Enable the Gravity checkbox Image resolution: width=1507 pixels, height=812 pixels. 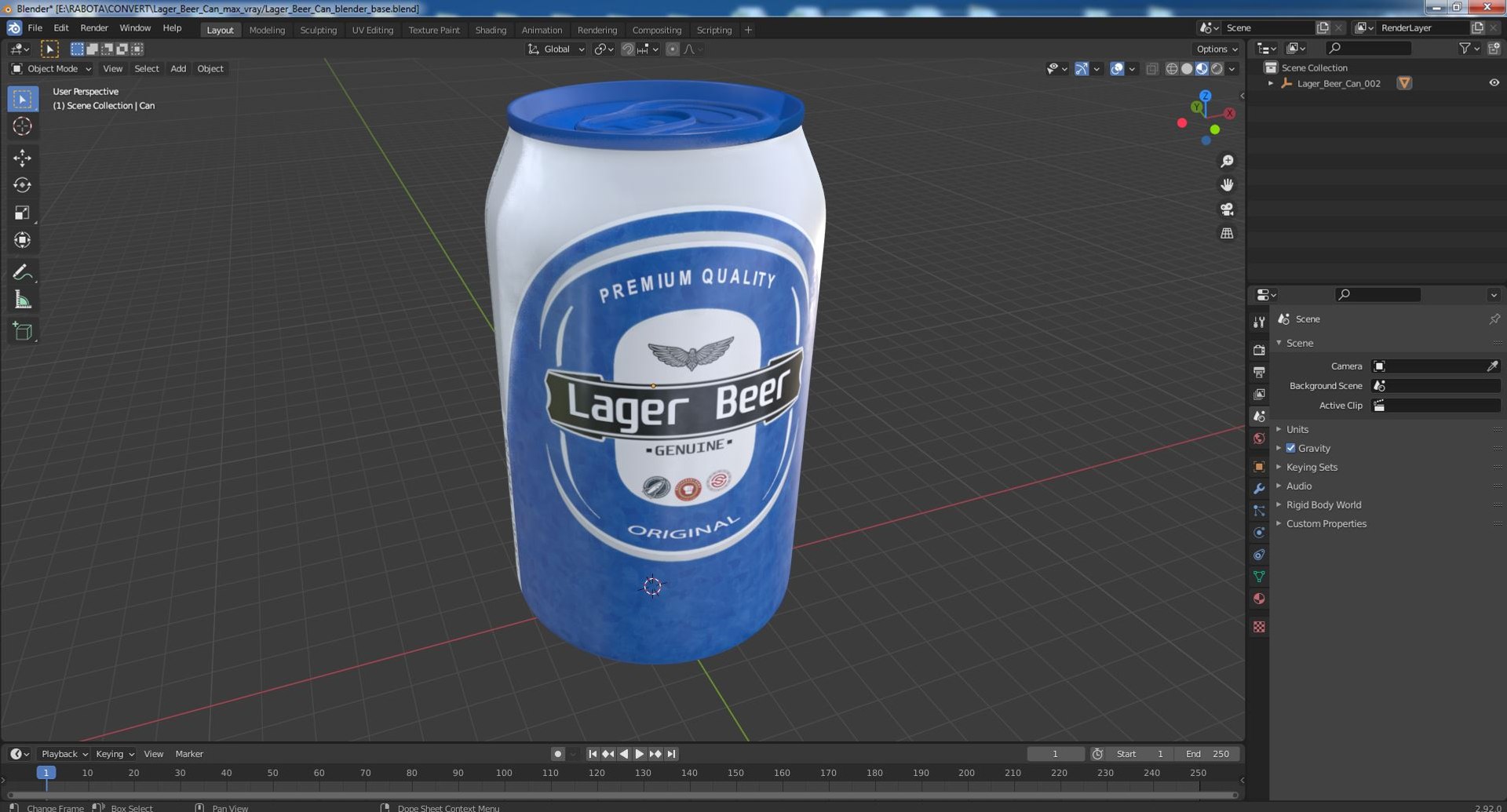click(x=1290, y=449)
